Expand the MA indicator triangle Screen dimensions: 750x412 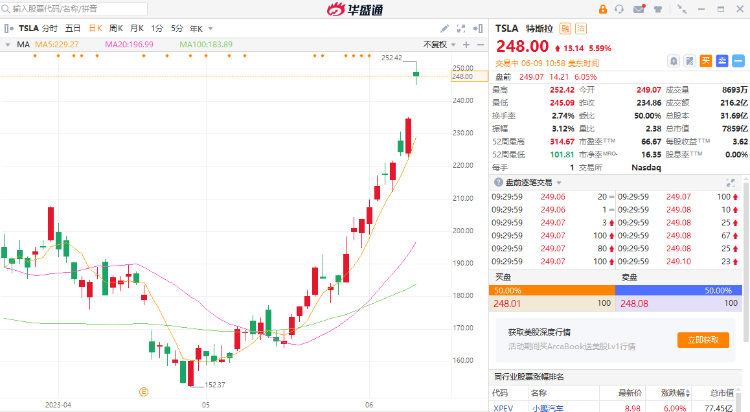[x=8, y=45]
